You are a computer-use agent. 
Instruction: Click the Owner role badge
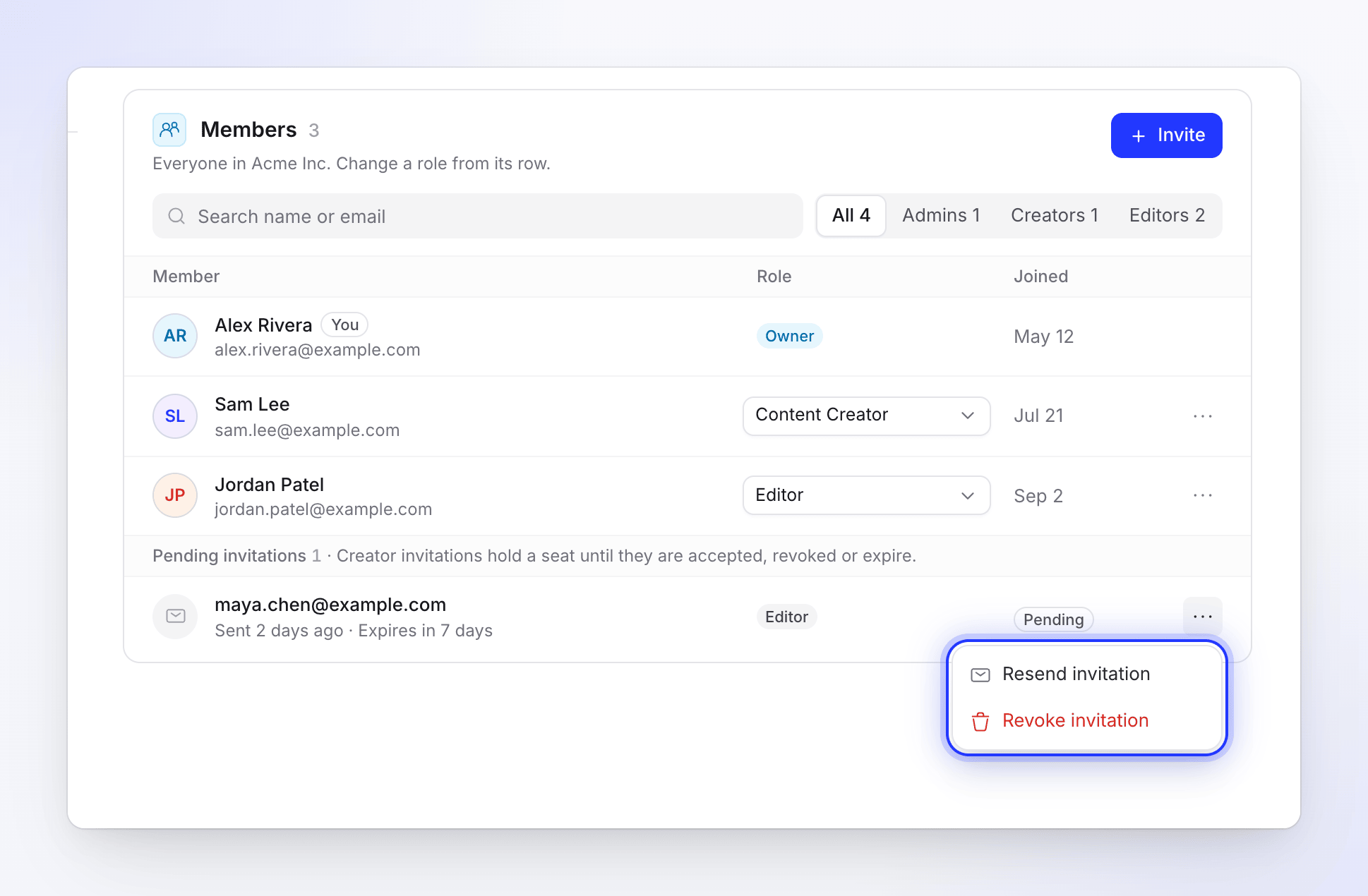pyautogui.click(x=789, y=336)
